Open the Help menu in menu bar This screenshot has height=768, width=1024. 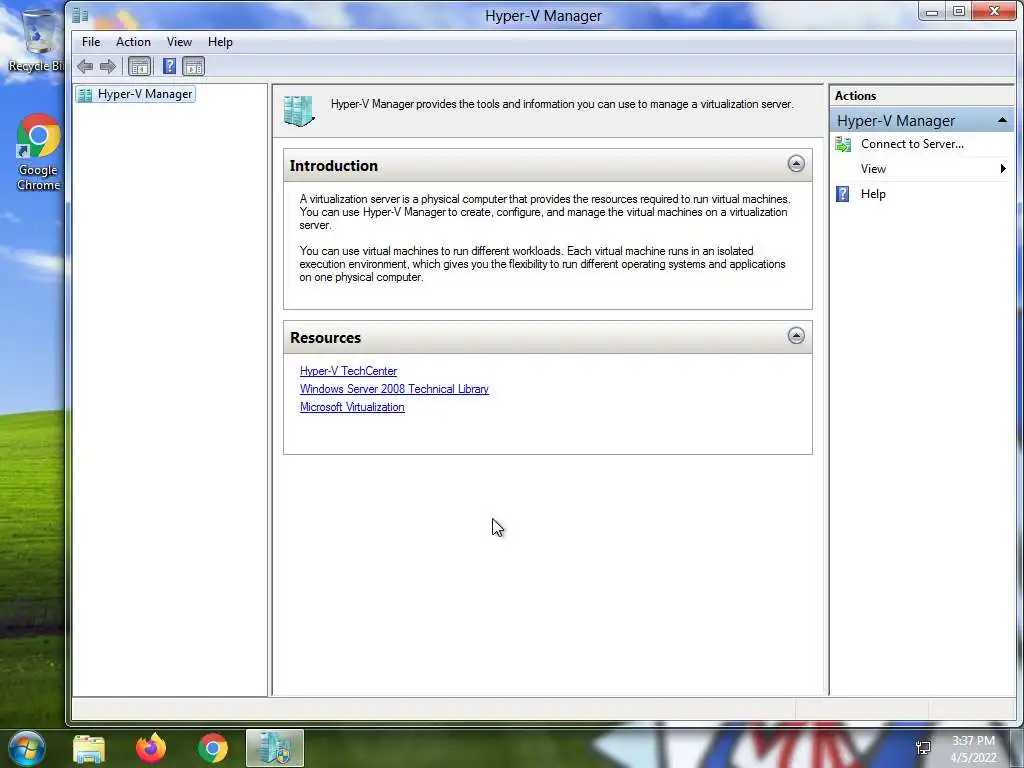click(x=220, y=42)
